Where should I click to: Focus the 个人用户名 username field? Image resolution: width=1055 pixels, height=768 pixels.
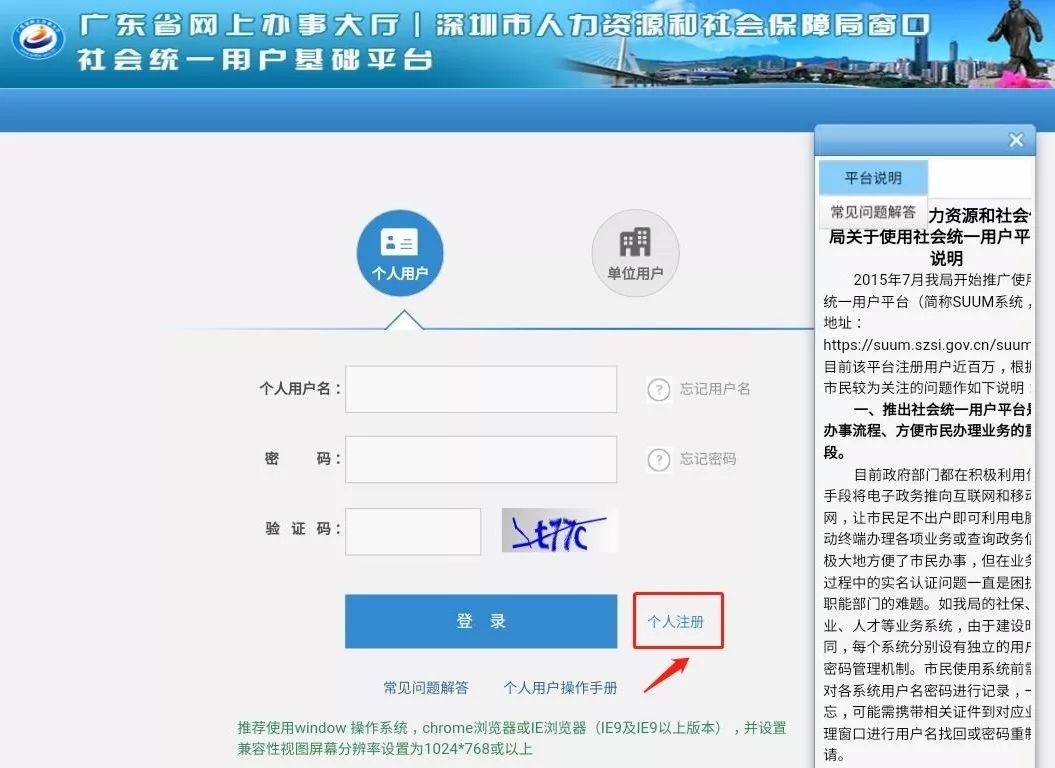click(x=481, y=389)
